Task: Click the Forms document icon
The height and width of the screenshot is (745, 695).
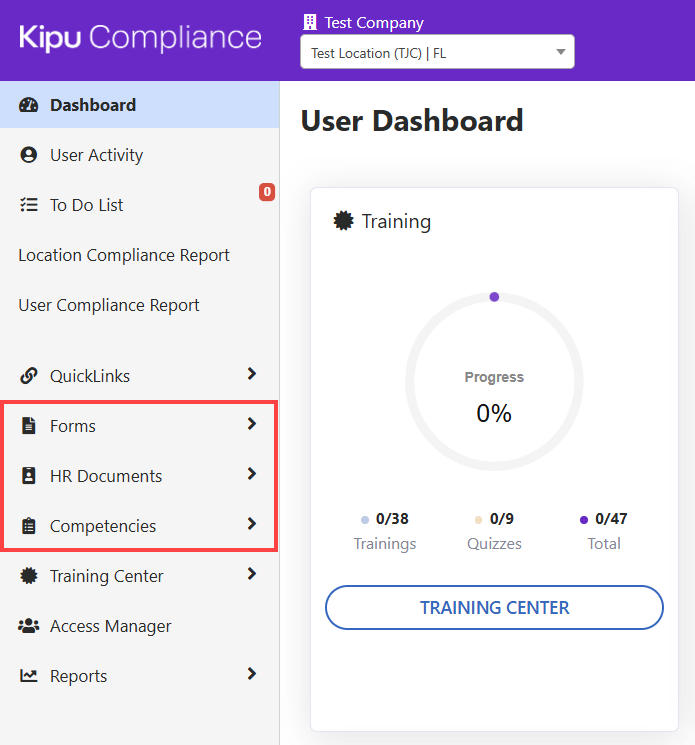Action: (29, 426)
